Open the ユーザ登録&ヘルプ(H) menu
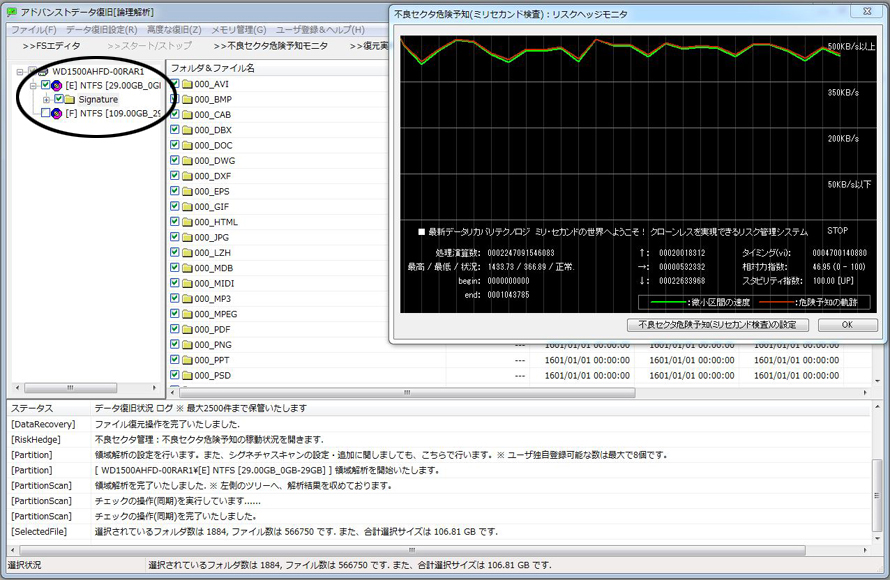 [x=320, y=30]
